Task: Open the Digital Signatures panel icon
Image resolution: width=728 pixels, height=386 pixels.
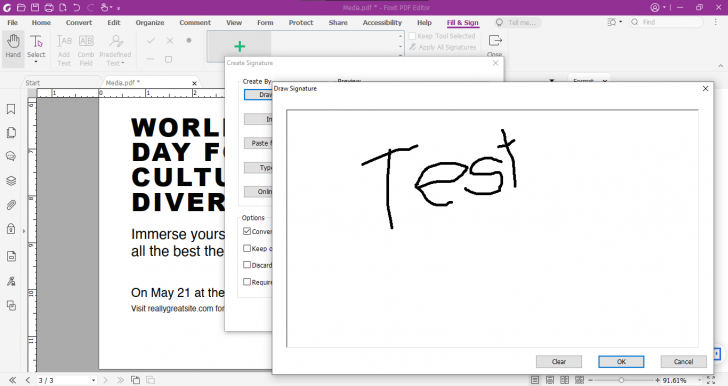Action: point(11,281)
